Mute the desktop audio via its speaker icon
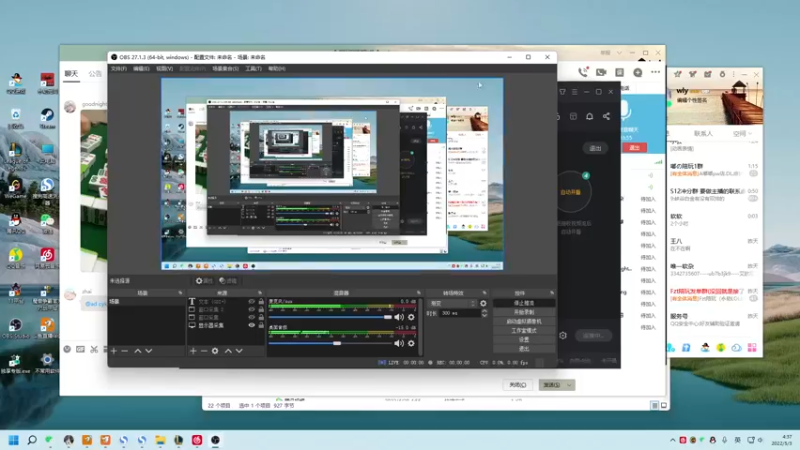The width and height of the screenshot is (800, 450). point(399,343)
